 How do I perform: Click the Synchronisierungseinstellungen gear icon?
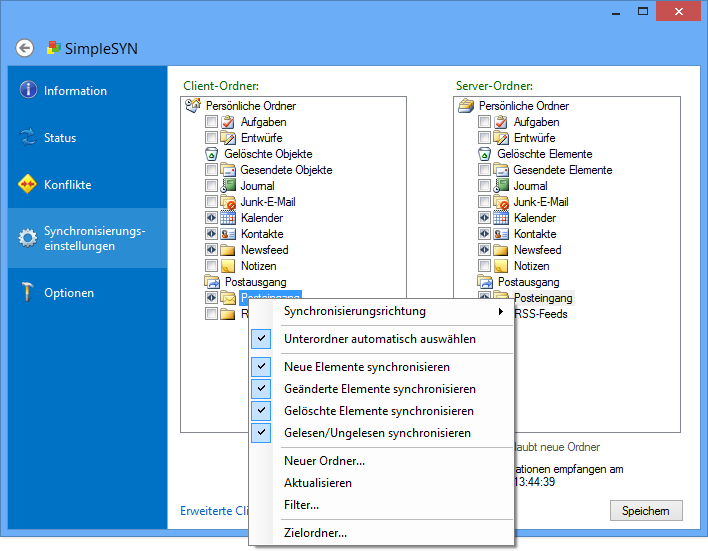click(28, 238)
